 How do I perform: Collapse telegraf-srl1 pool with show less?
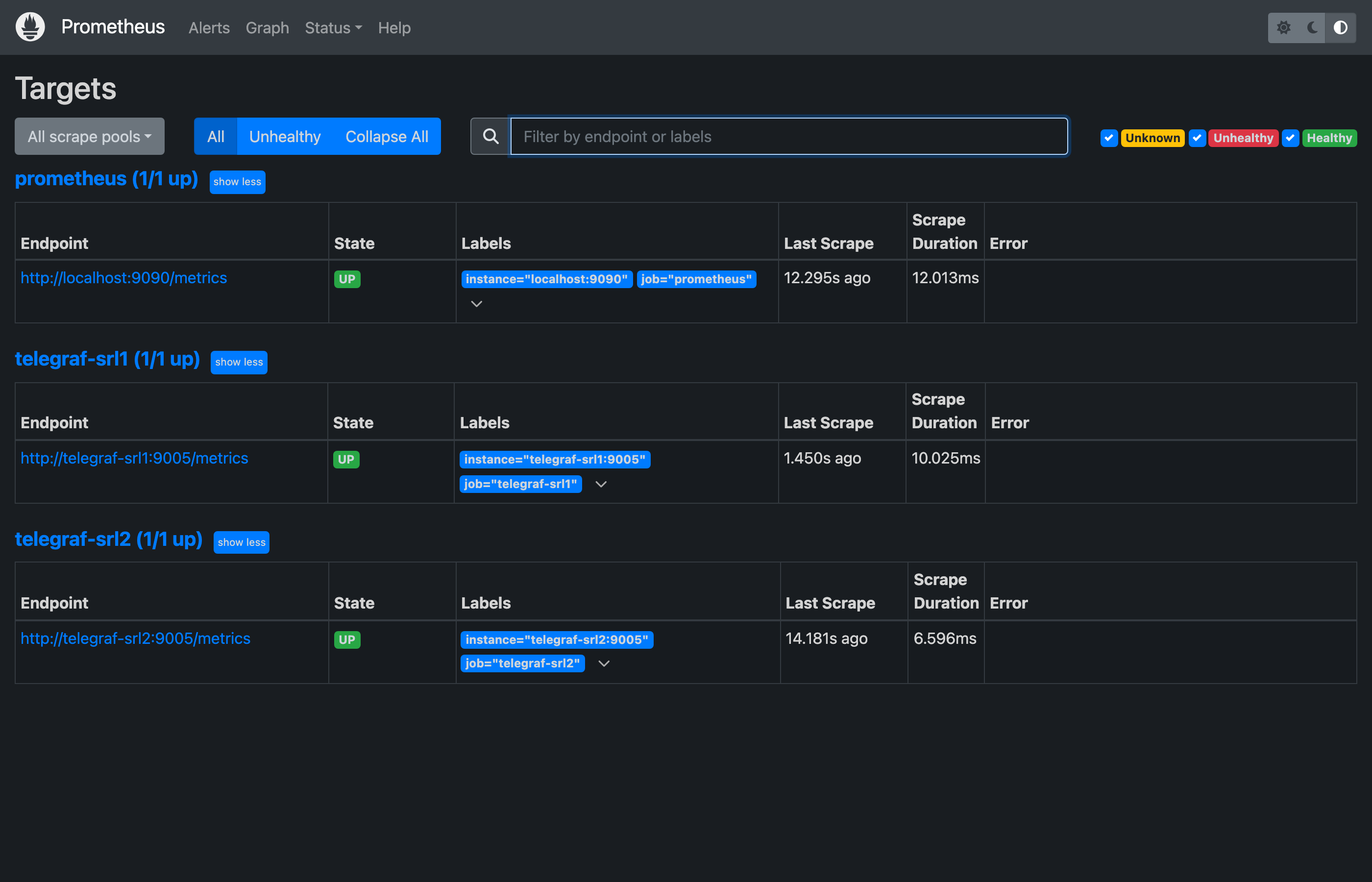(x=239, y=362)
